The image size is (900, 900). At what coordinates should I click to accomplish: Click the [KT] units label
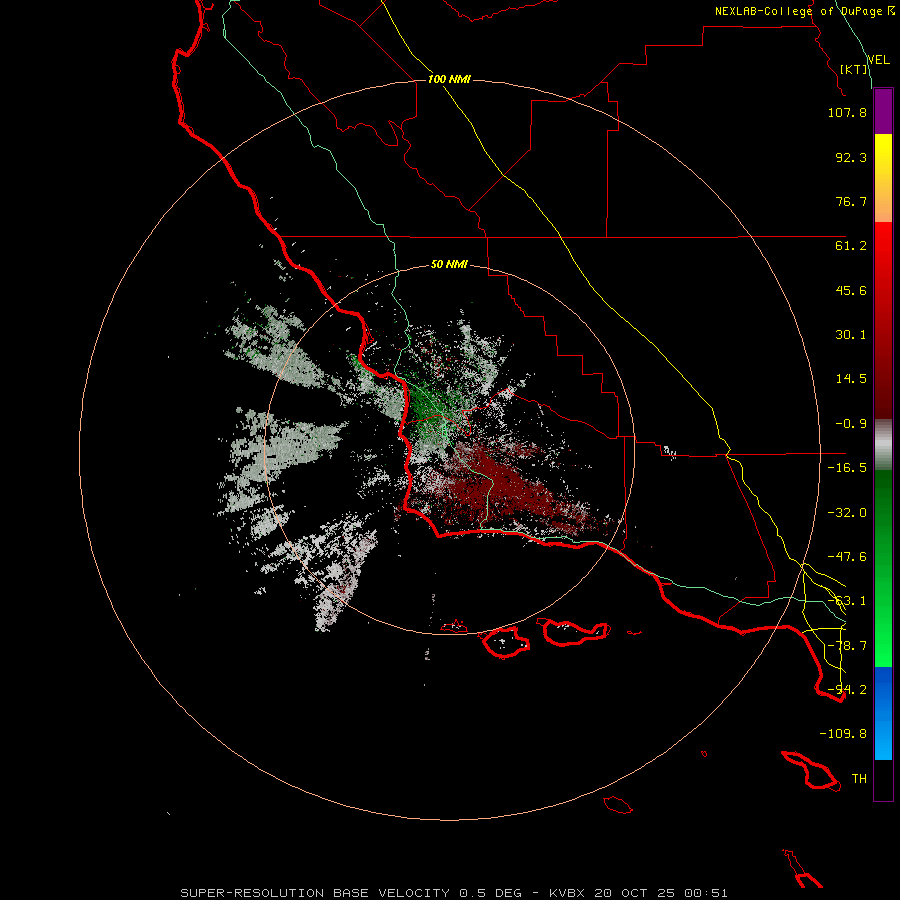coord(854,69)
